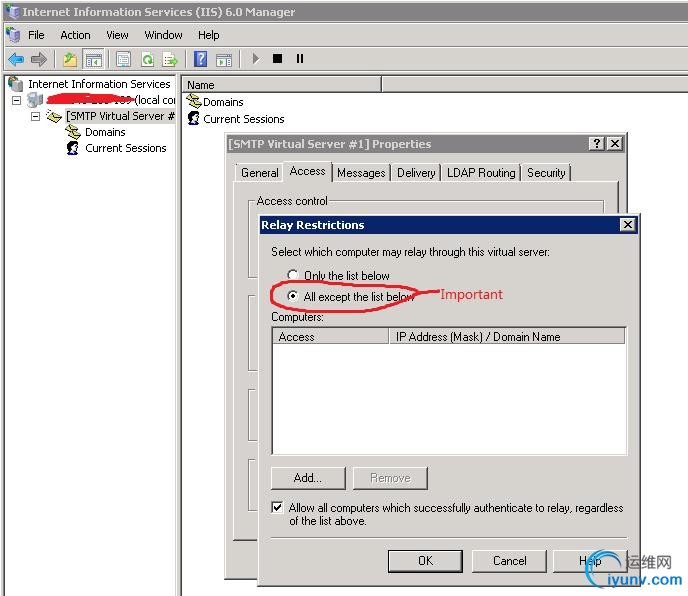Close the SMTP Virtual Server Properties dialog
Viewport: 688px width, 596px height.
coord(615,144)
